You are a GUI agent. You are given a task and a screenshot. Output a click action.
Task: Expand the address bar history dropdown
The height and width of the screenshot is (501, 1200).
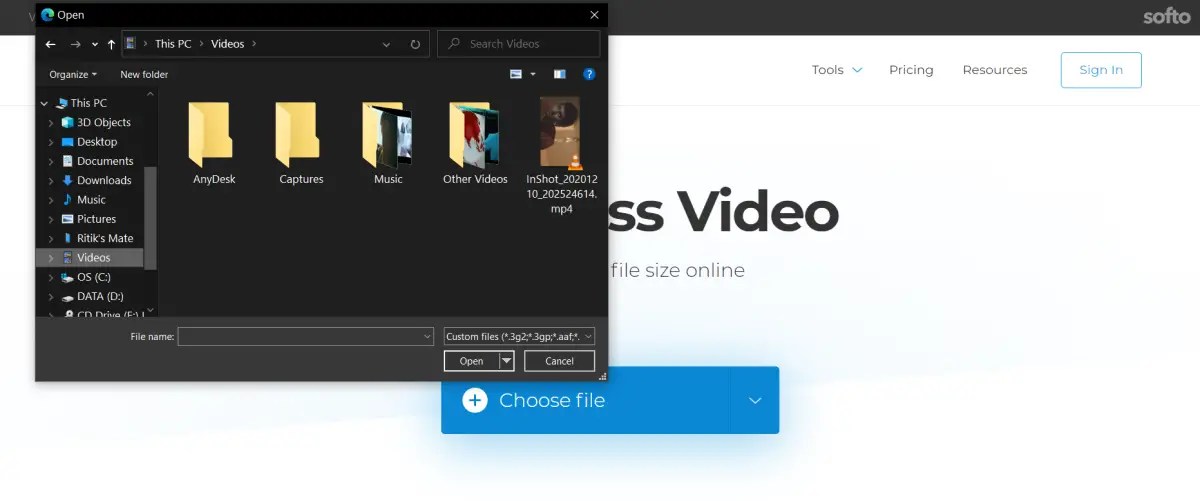(387, 44)
